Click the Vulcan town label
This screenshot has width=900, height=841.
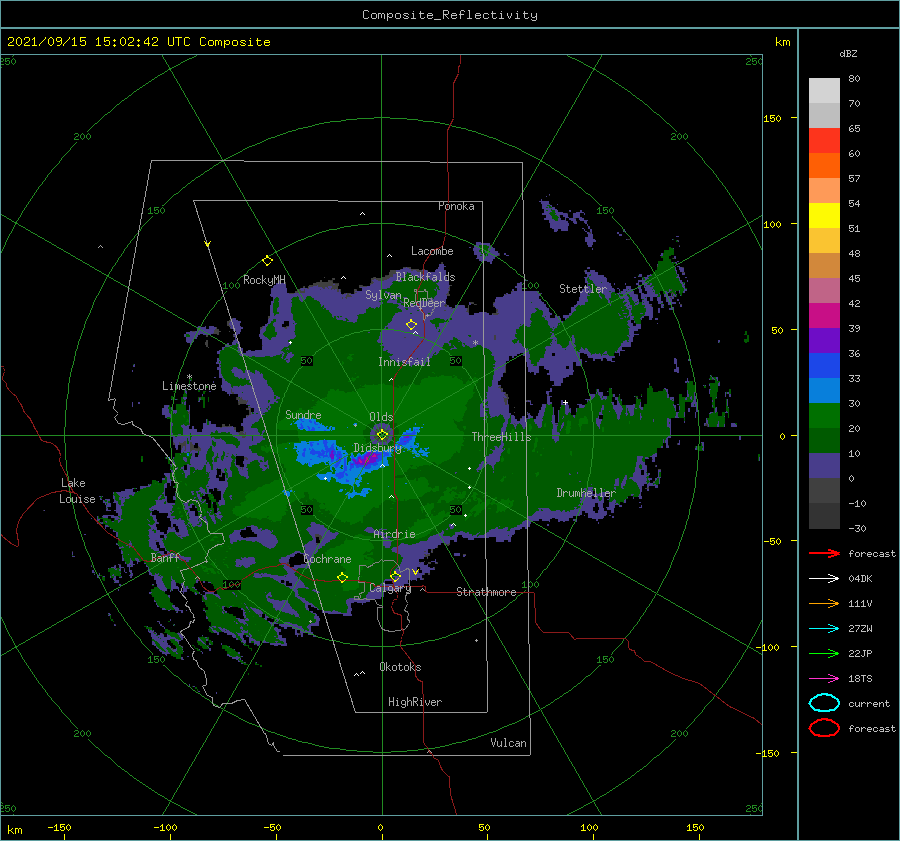click(509, 743)
